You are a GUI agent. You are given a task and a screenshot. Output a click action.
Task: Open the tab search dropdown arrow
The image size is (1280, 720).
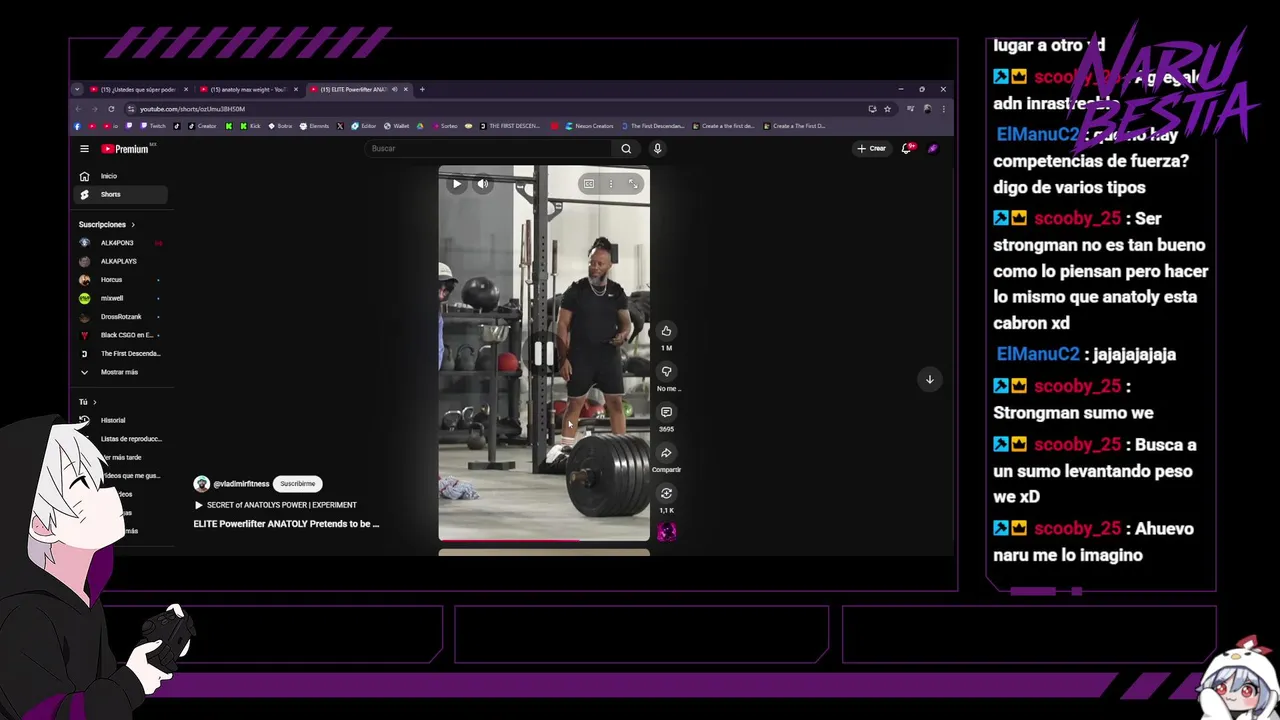pos(77,90)
